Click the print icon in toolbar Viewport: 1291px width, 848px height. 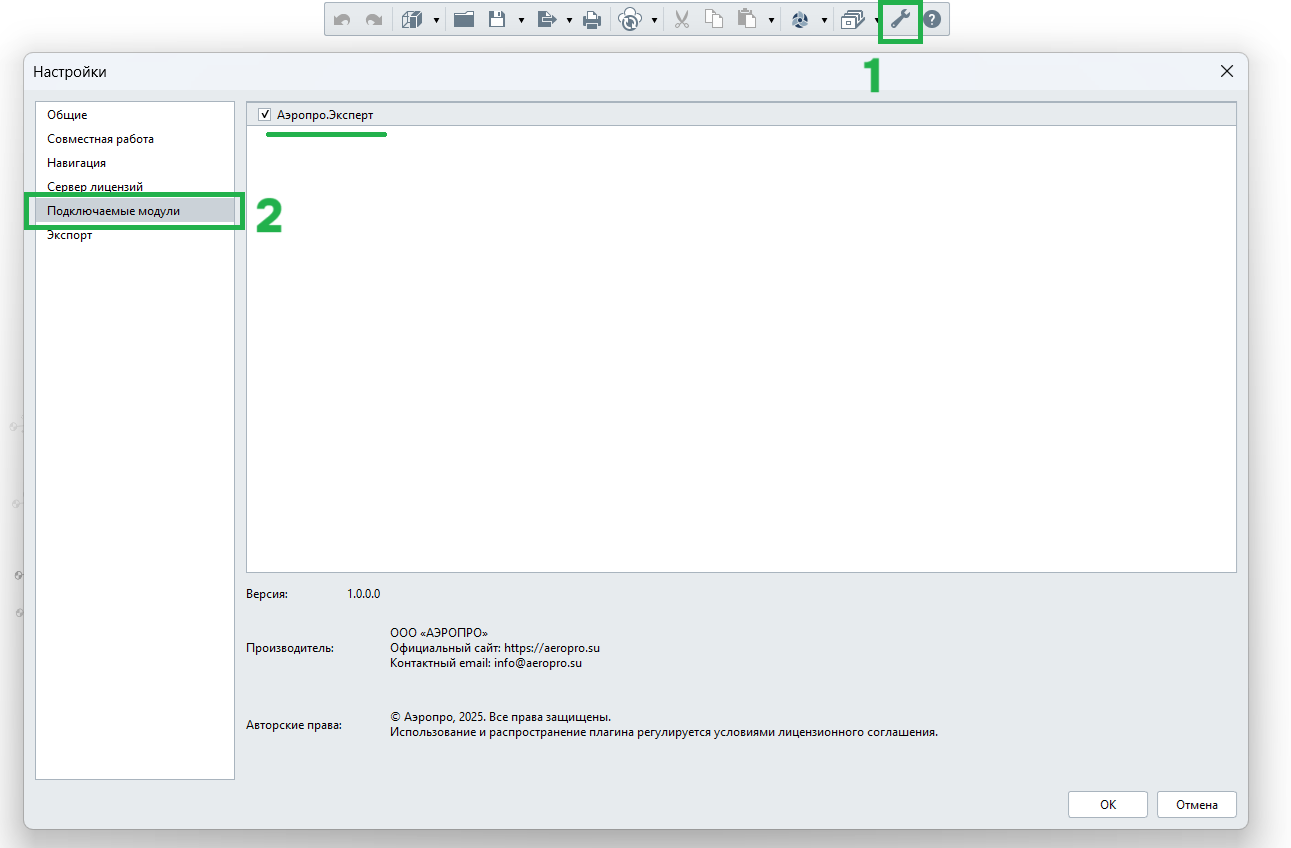(x=592, y=19)
